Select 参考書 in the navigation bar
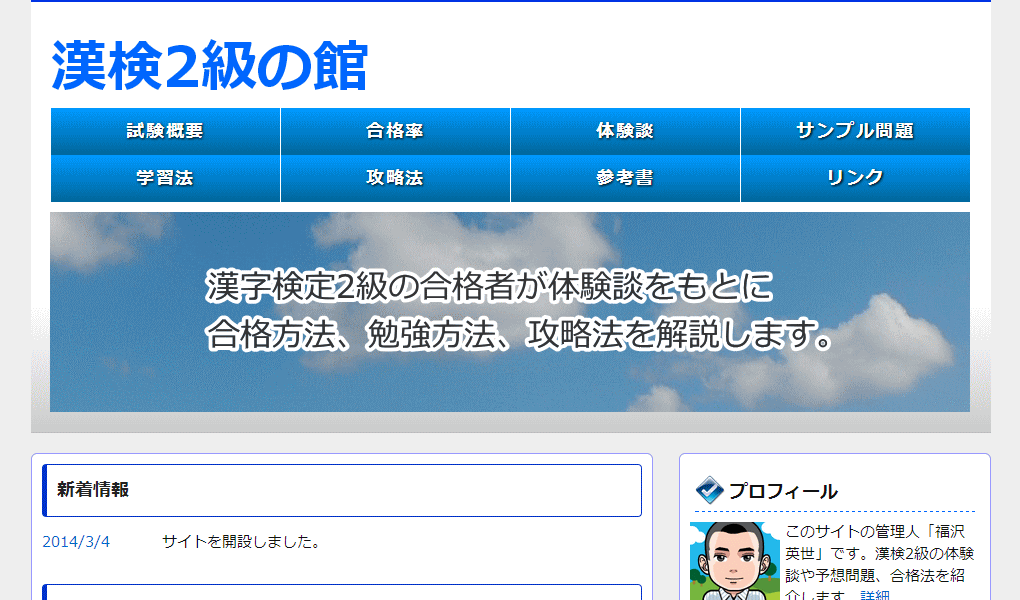 [x=625, y=177]
